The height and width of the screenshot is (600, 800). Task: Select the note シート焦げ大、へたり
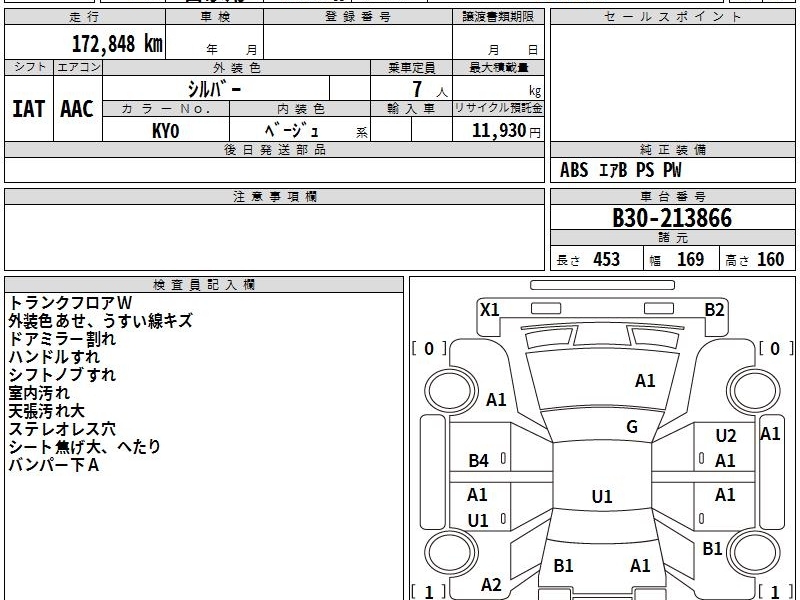(x=85, y=447)
